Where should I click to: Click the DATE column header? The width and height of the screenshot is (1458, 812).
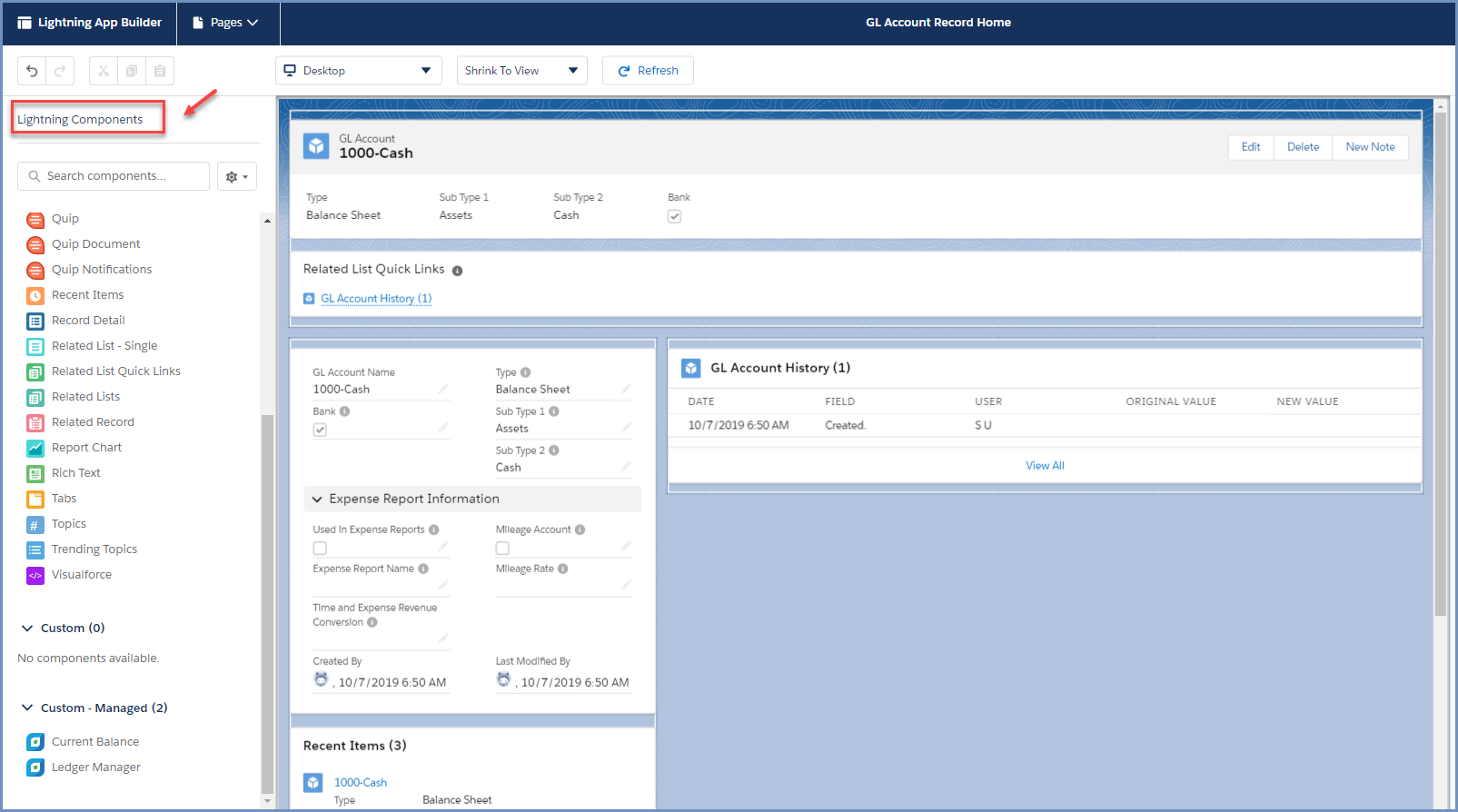coord(701,401)
